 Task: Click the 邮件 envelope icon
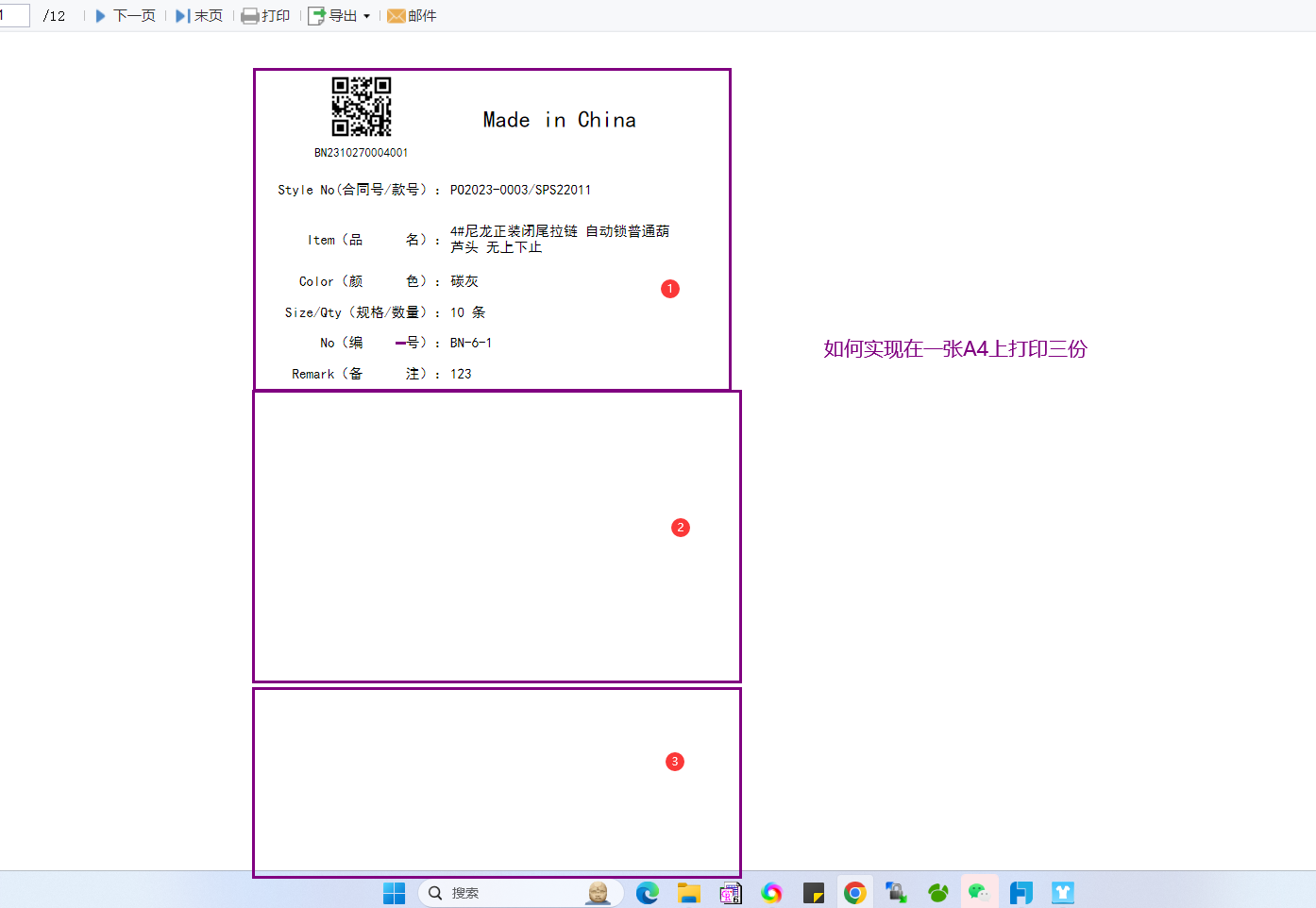(396, 16)
